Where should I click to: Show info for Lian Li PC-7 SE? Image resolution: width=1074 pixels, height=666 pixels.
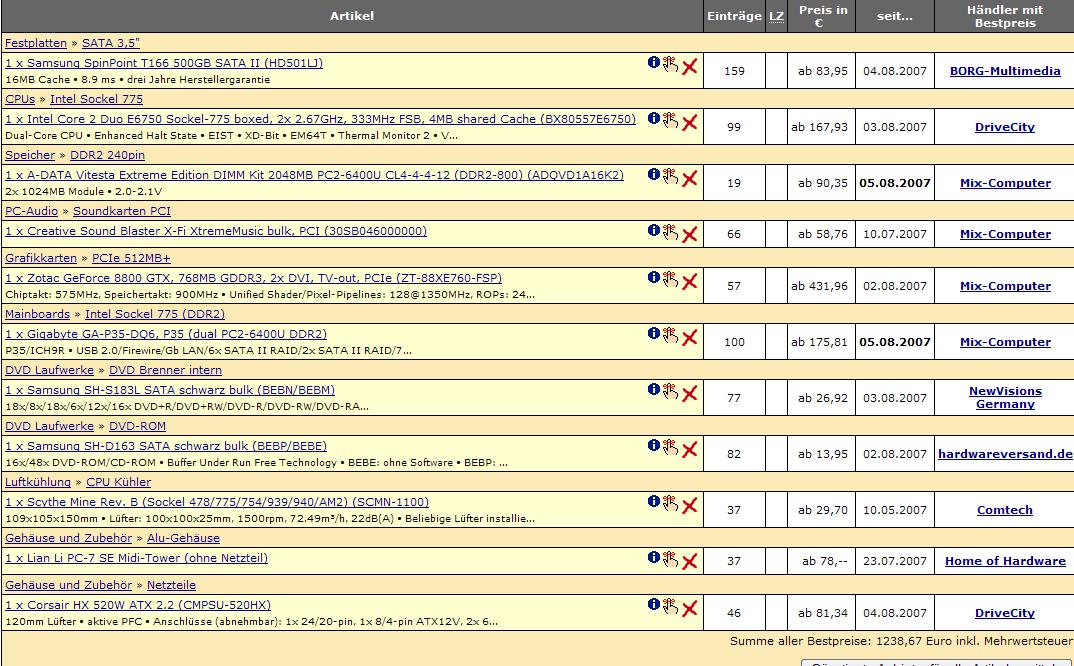tap(653, 558)
